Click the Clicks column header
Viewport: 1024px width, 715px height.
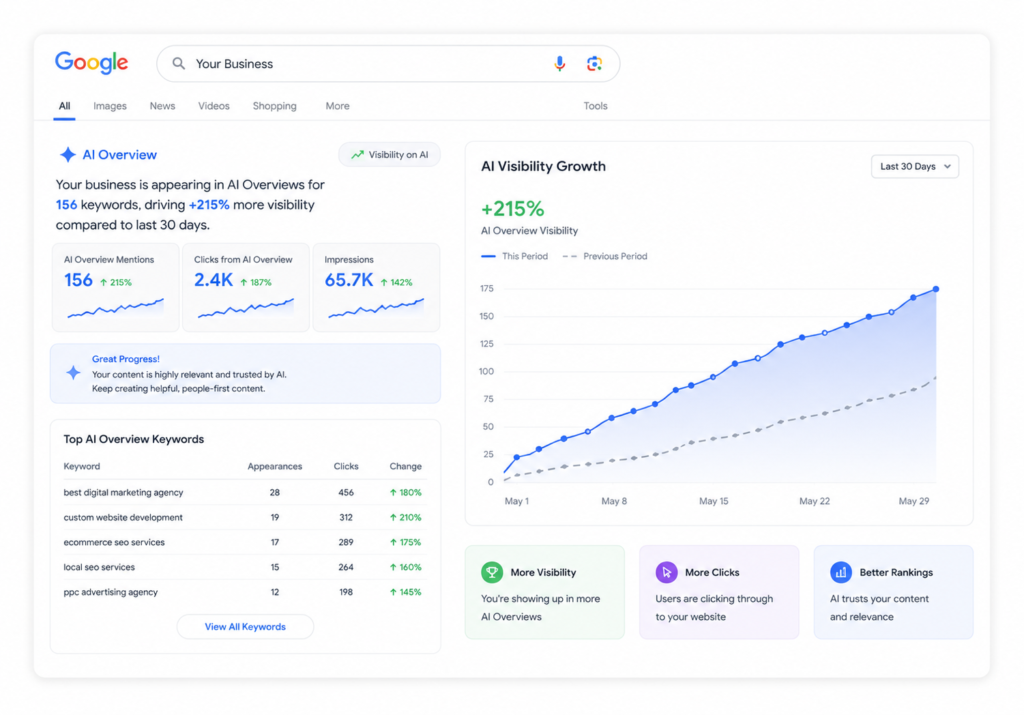(345, 466)
